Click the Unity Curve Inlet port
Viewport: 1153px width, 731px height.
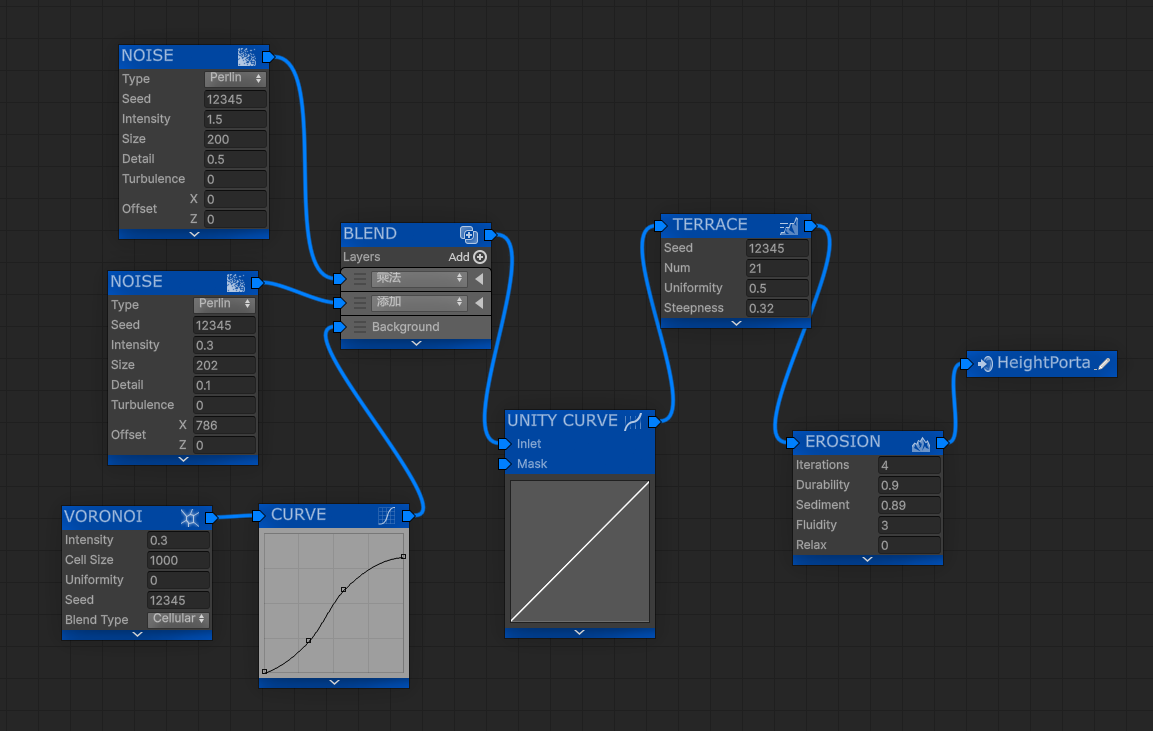point(504,443)
